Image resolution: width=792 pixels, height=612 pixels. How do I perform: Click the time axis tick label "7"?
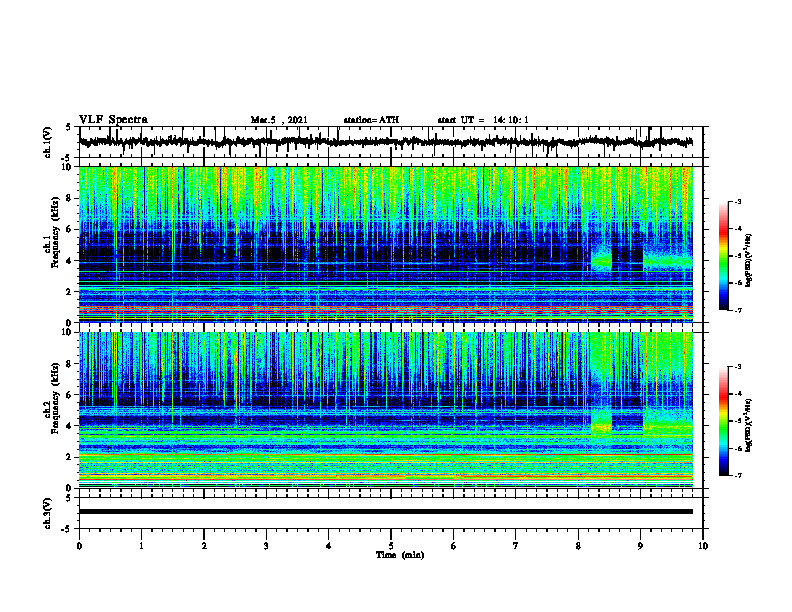click(516, 546)
